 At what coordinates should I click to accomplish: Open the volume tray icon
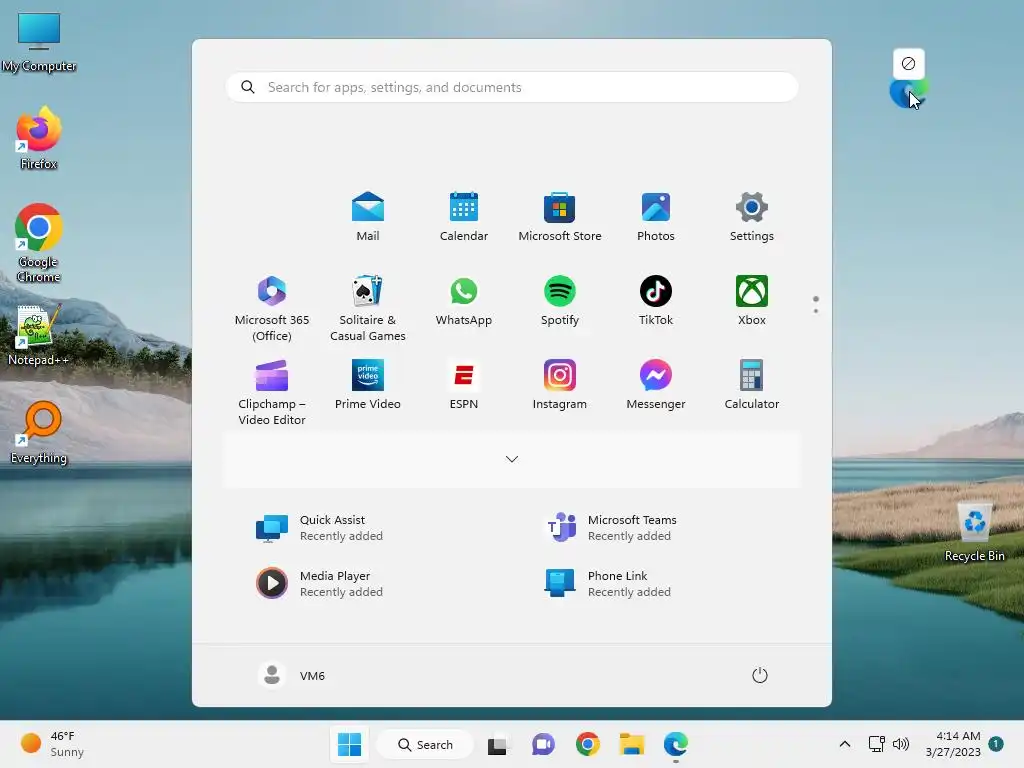(901, 744)
